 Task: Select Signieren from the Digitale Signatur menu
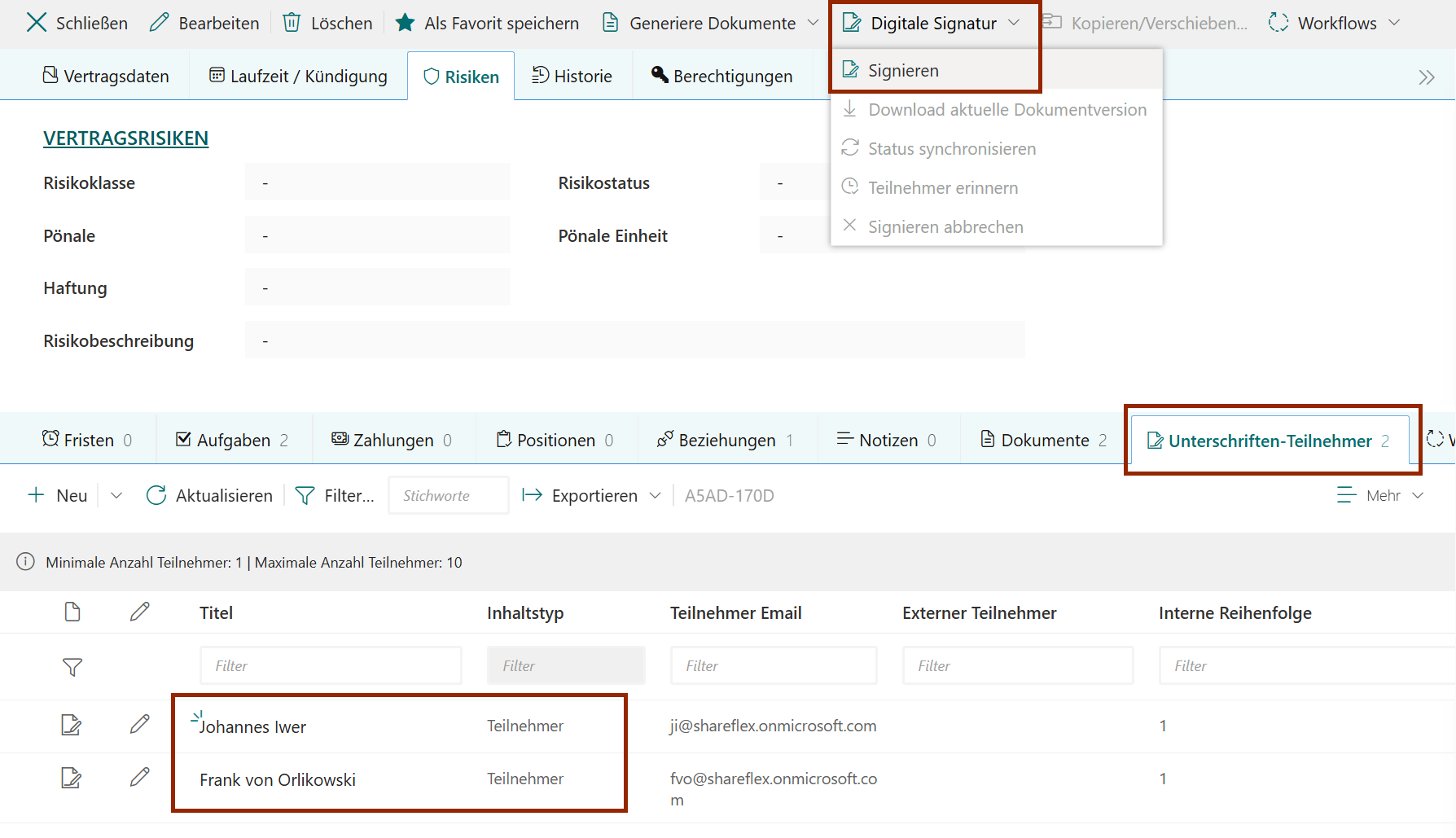point(903,71)
